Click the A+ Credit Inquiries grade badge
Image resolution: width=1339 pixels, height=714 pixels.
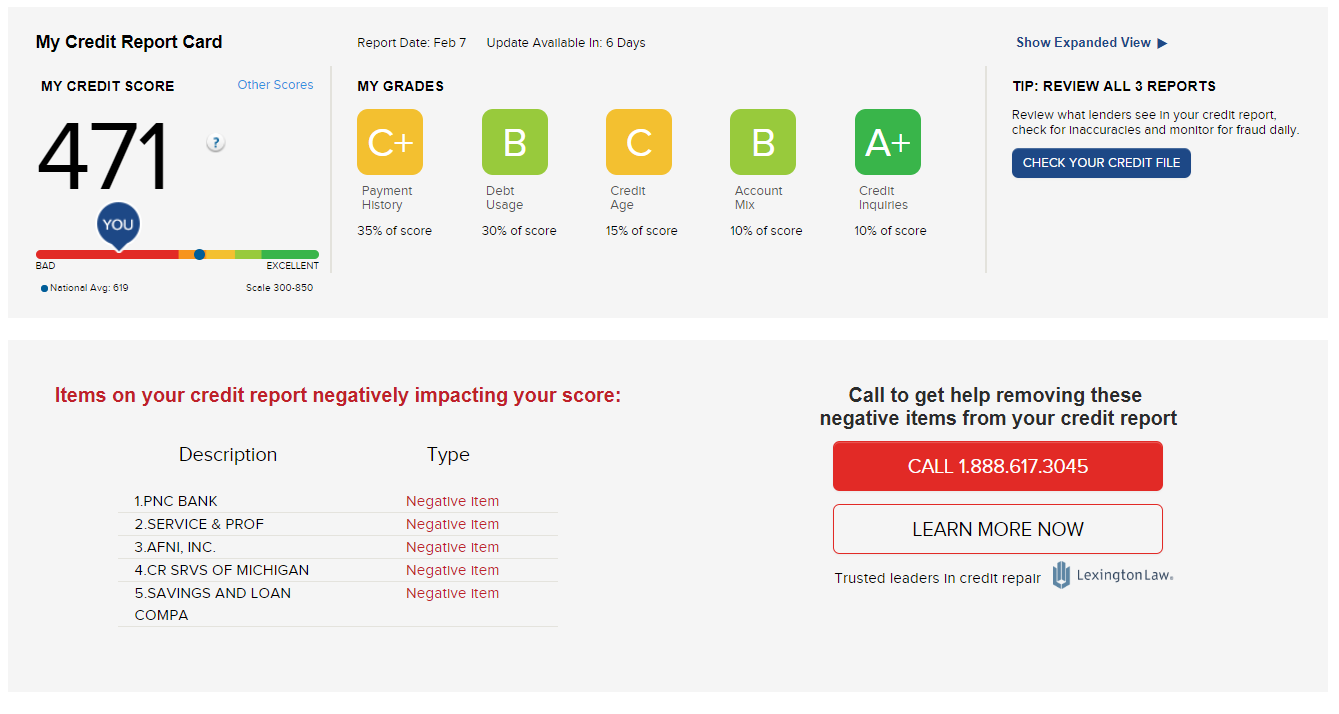[887, 142]
